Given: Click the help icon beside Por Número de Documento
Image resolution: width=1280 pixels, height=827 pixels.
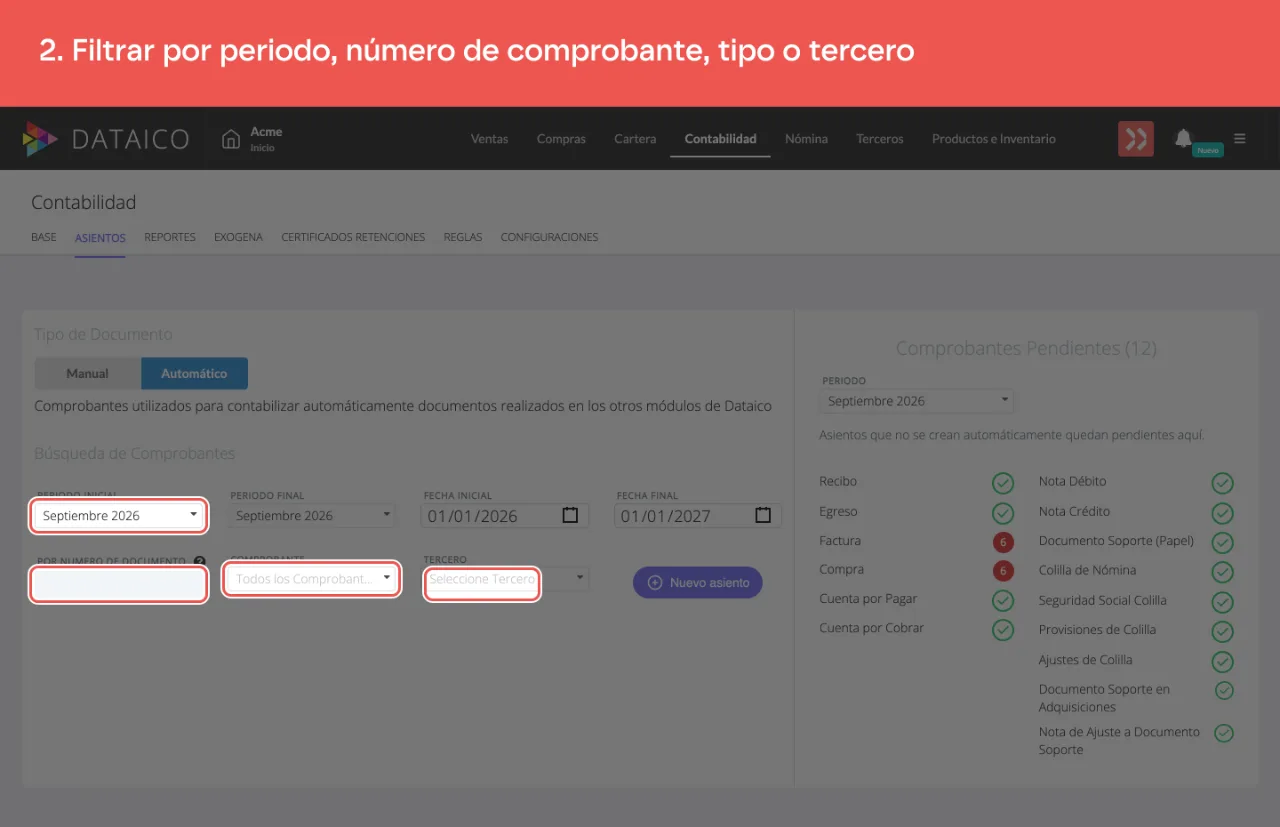Looking at the screenshot, I should (200, 562).
